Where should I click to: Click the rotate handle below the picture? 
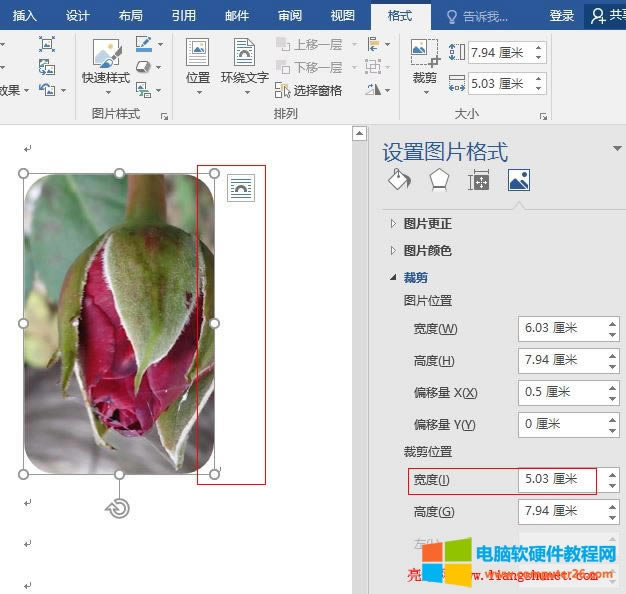click(118, 508)
